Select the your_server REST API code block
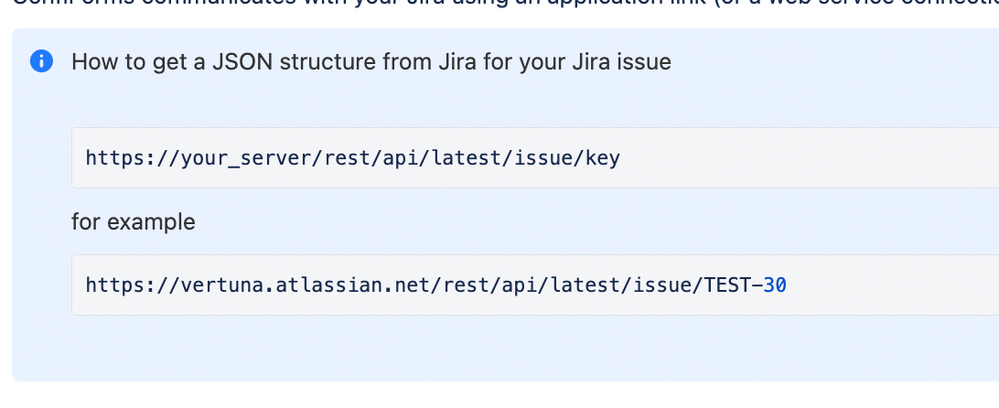This screenshot has width=999, height=408. pos(535,157)
